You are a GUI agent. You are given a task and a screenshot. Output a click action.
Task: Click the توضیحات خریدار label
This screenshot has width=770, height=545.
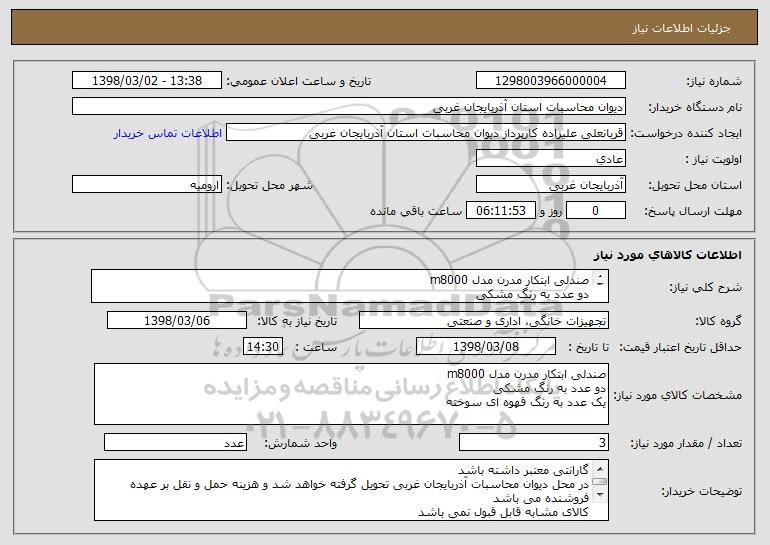pos(701,491)
